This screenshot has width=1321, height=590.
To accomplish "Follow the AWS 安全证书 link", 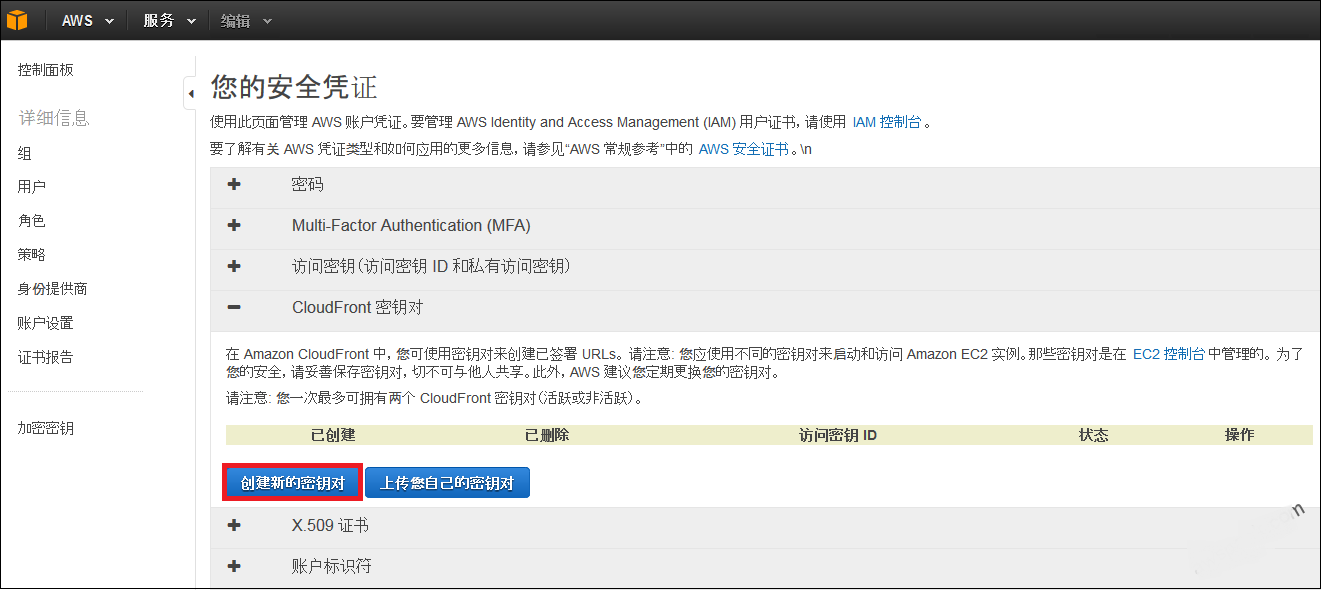I will 743,149.
